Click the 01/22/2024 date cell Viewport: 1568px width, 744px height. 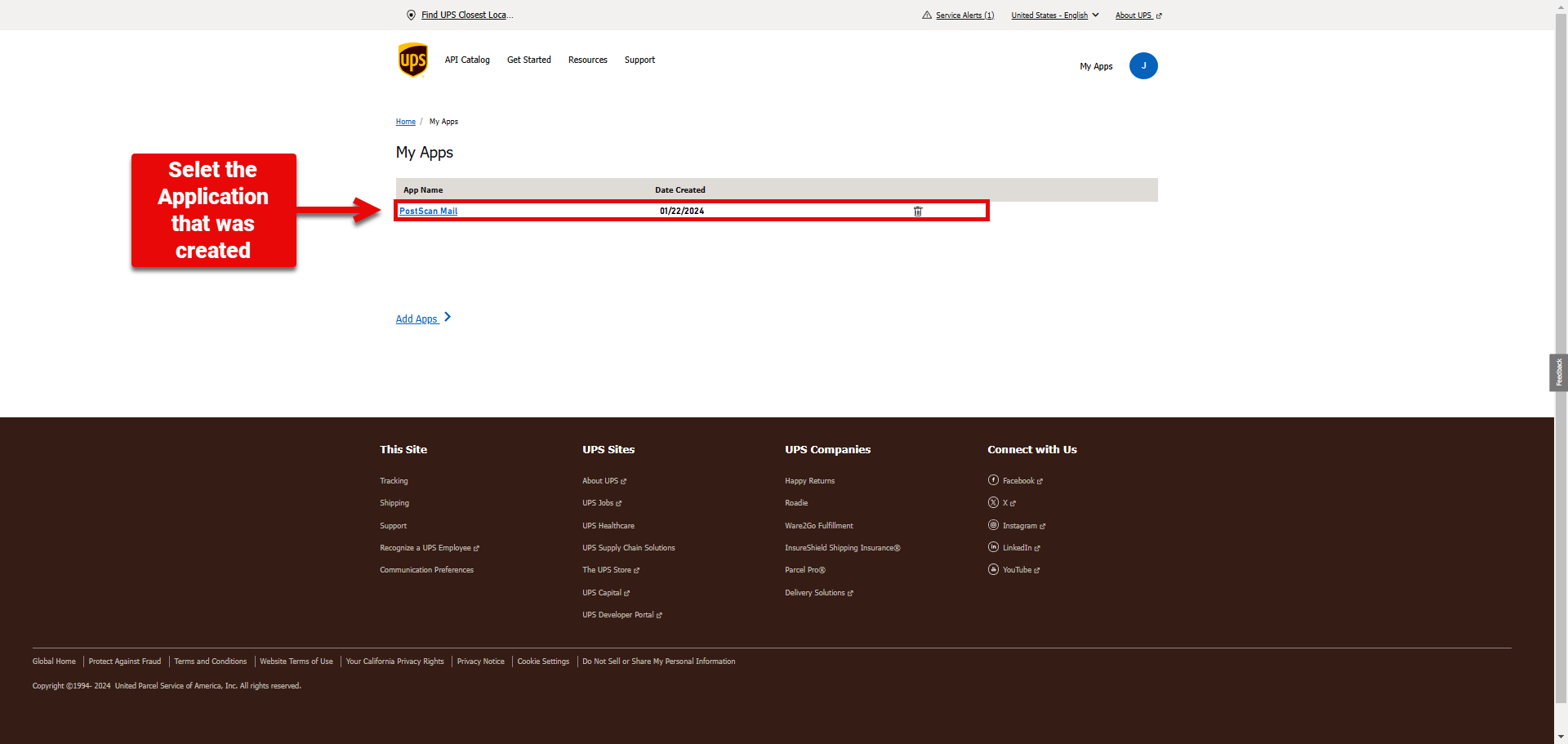682,211
